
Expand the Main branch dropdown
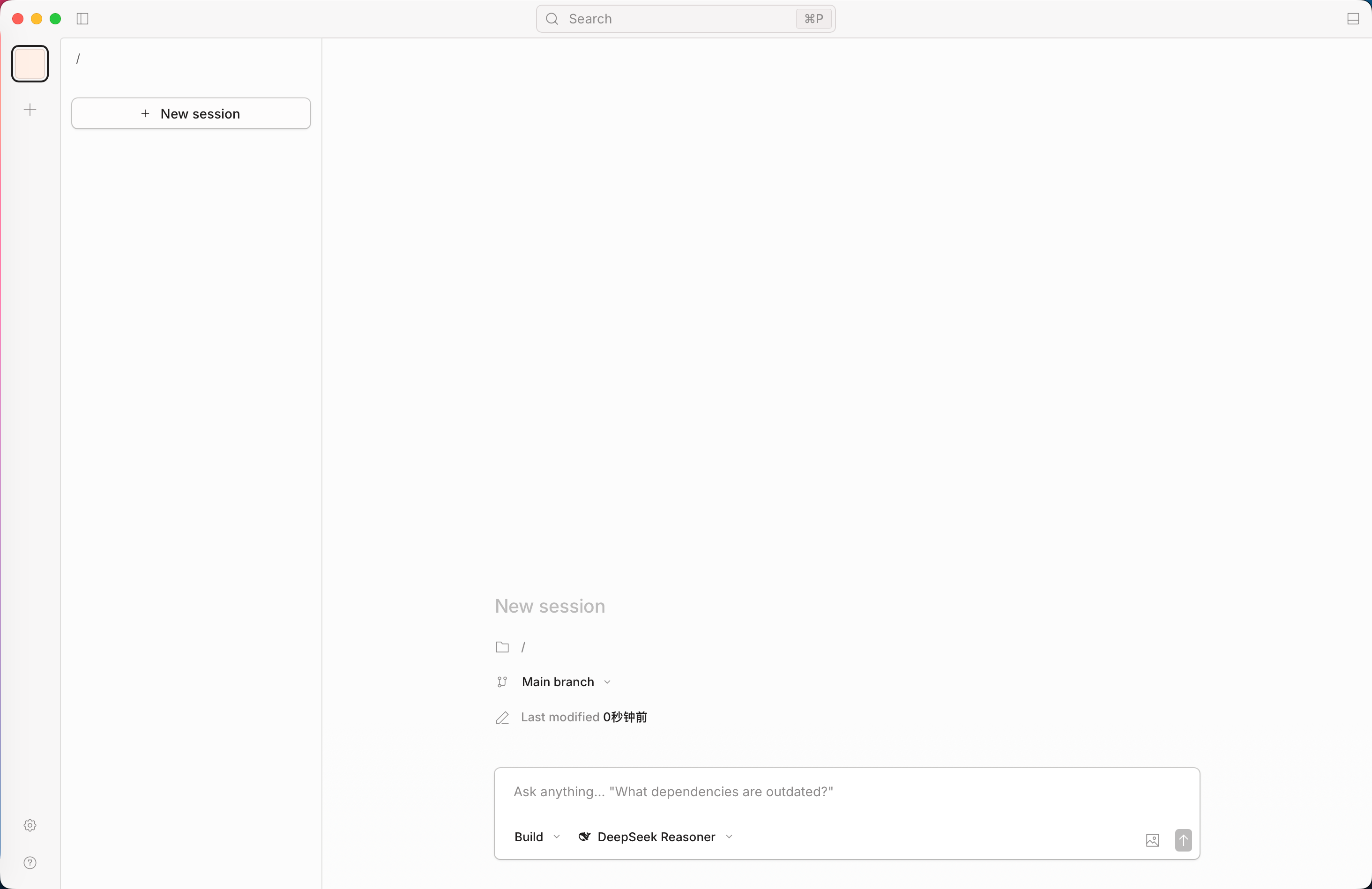pos(566,682)
